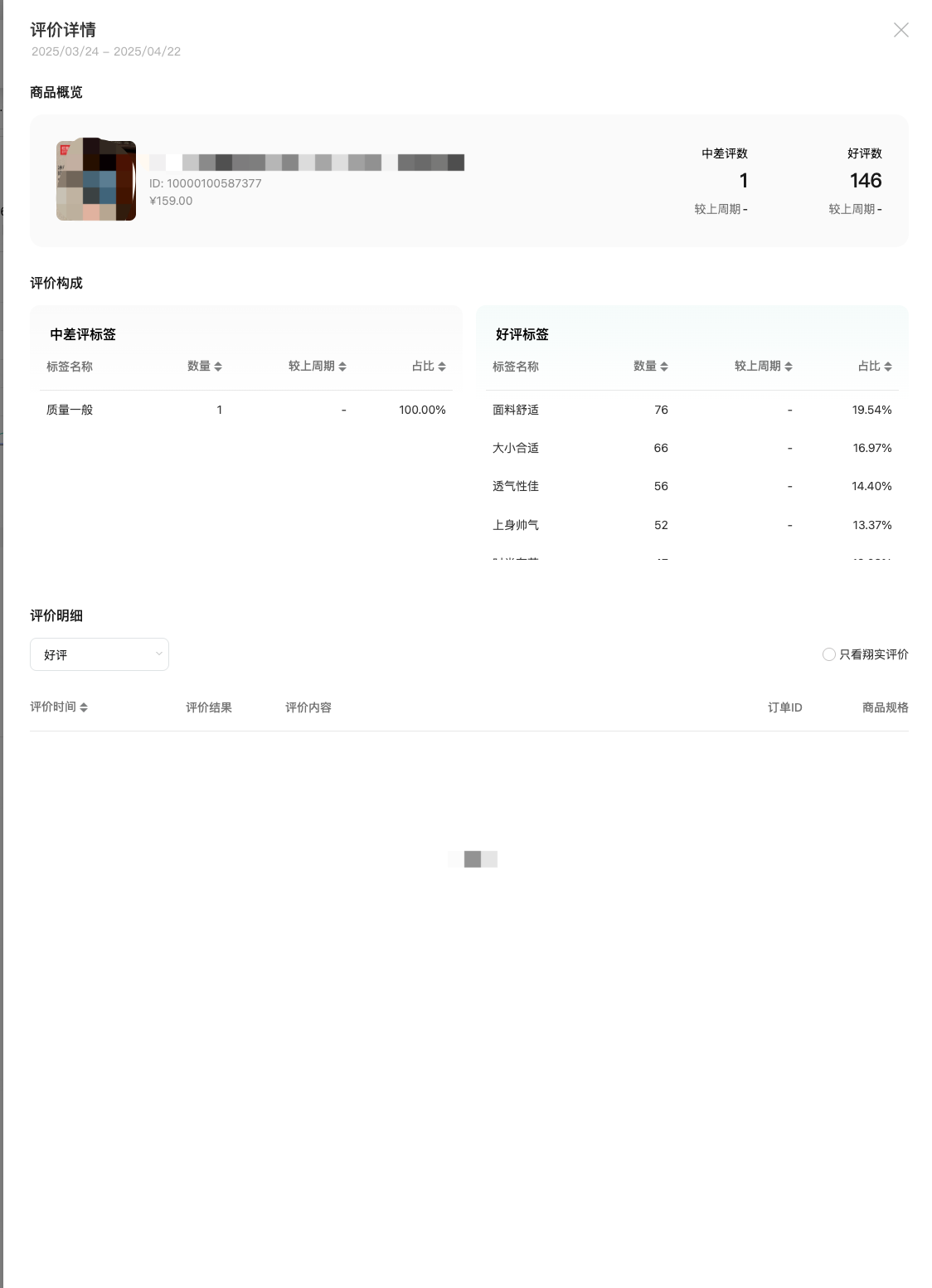Sort 中差评标签 table by 数量
This screenshot has width=932, height=1288.
click(x=205, y=367)
